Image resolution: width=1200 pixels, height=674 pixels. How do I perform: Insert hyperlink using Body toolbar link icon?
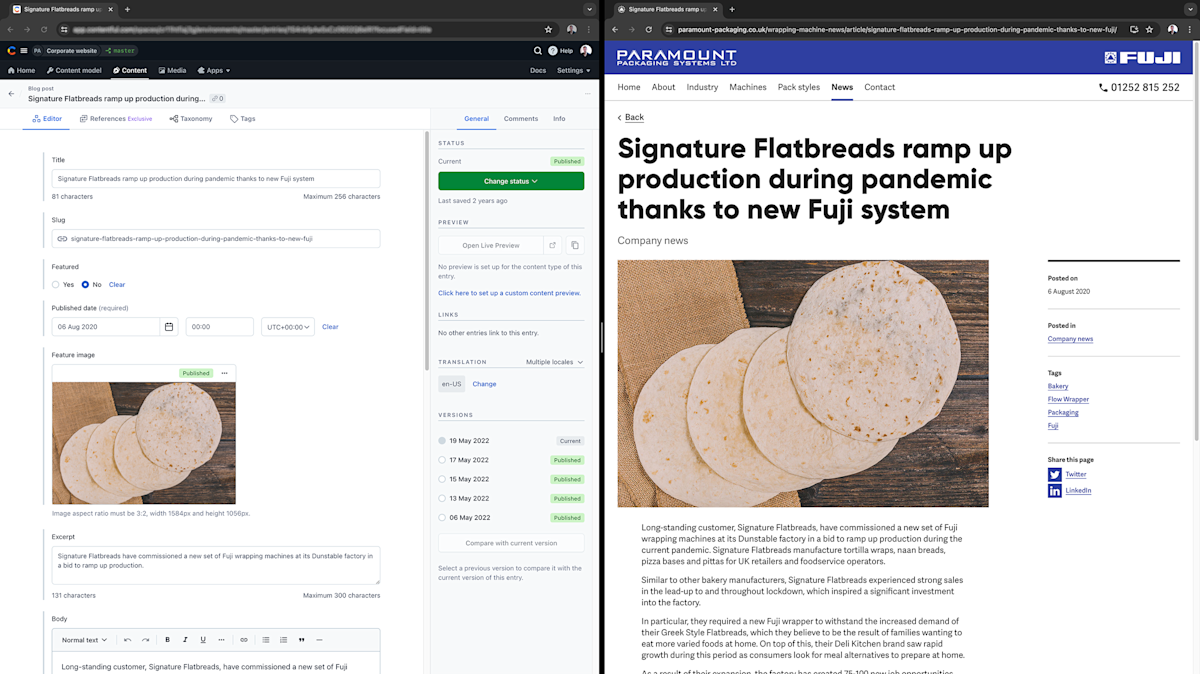tap(244, 640)
